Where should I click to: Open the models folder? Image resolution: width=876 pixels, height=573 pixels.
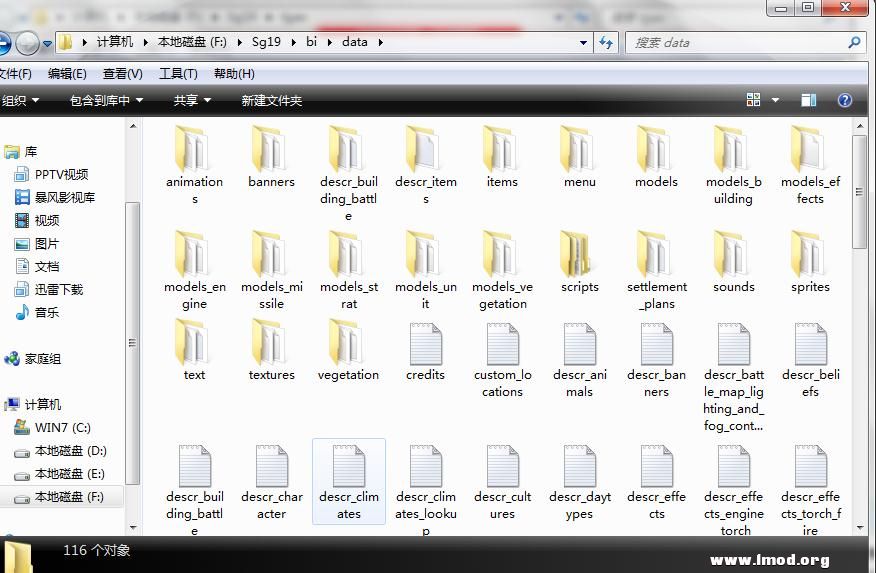pos(656,157)
